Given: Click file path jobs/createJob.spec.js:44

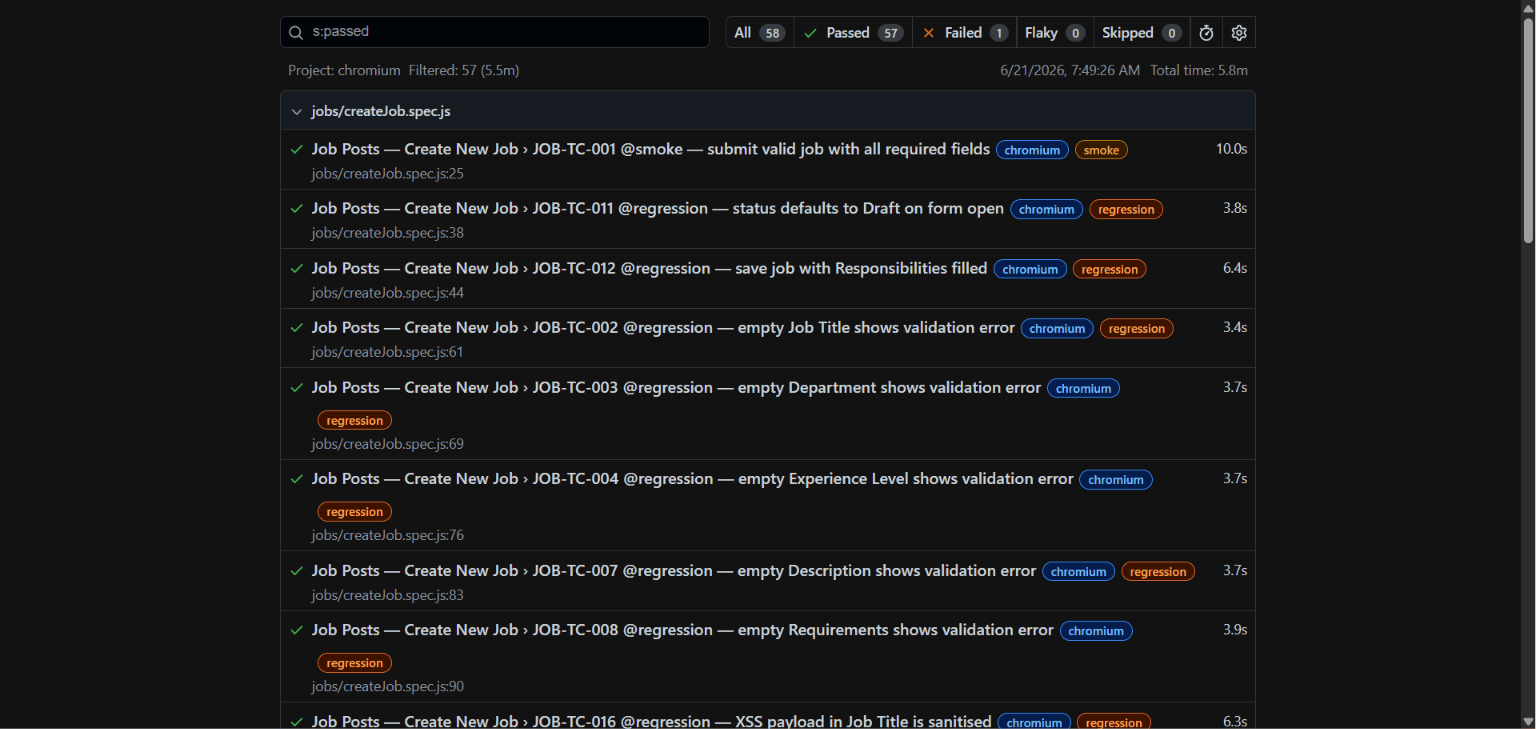Looking at the screenshot, I should [x=387, y=293].
